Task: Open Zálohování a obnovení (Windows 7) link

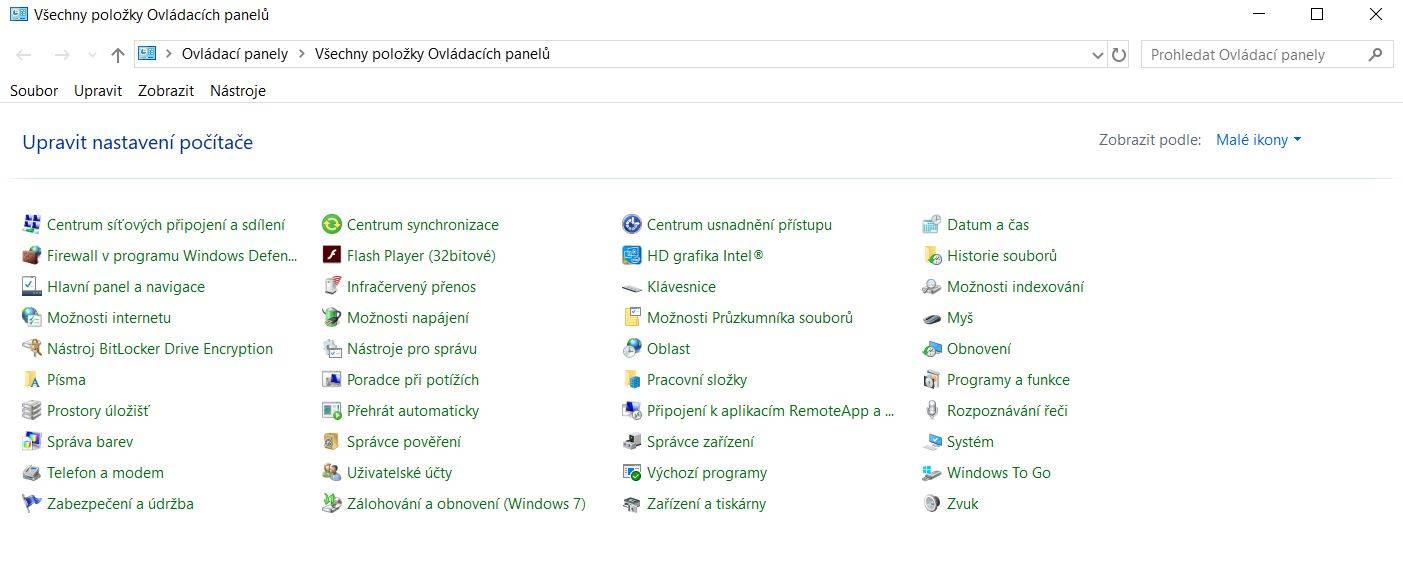Action: [466, 504]
